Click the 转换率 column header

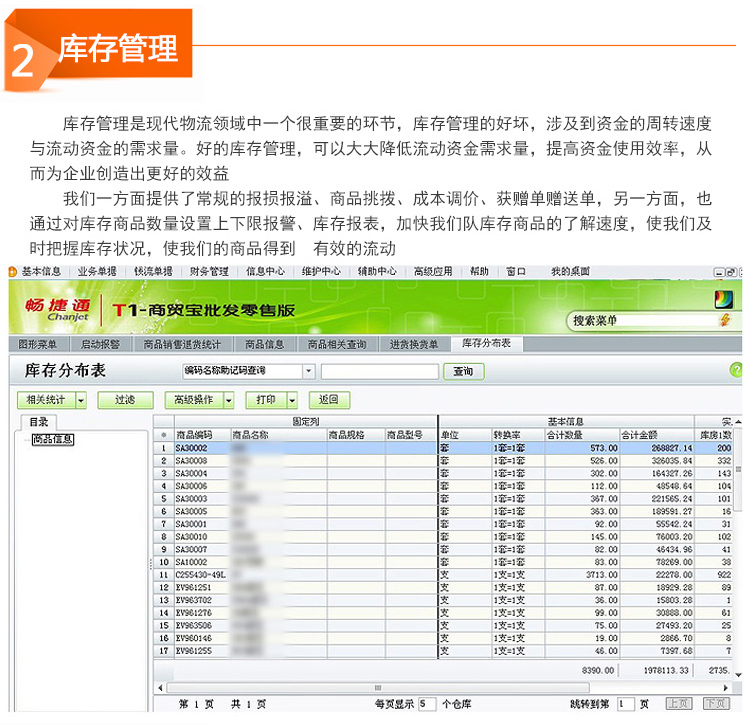pyautogui.click(x=518, y=435)
